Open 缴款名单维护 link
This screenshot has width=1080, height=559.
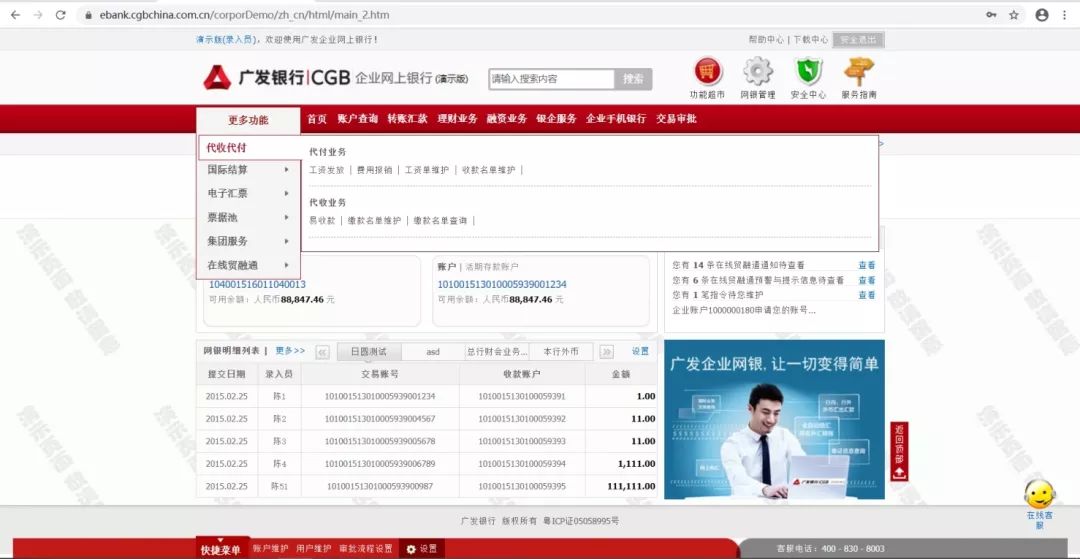point(374,221)
